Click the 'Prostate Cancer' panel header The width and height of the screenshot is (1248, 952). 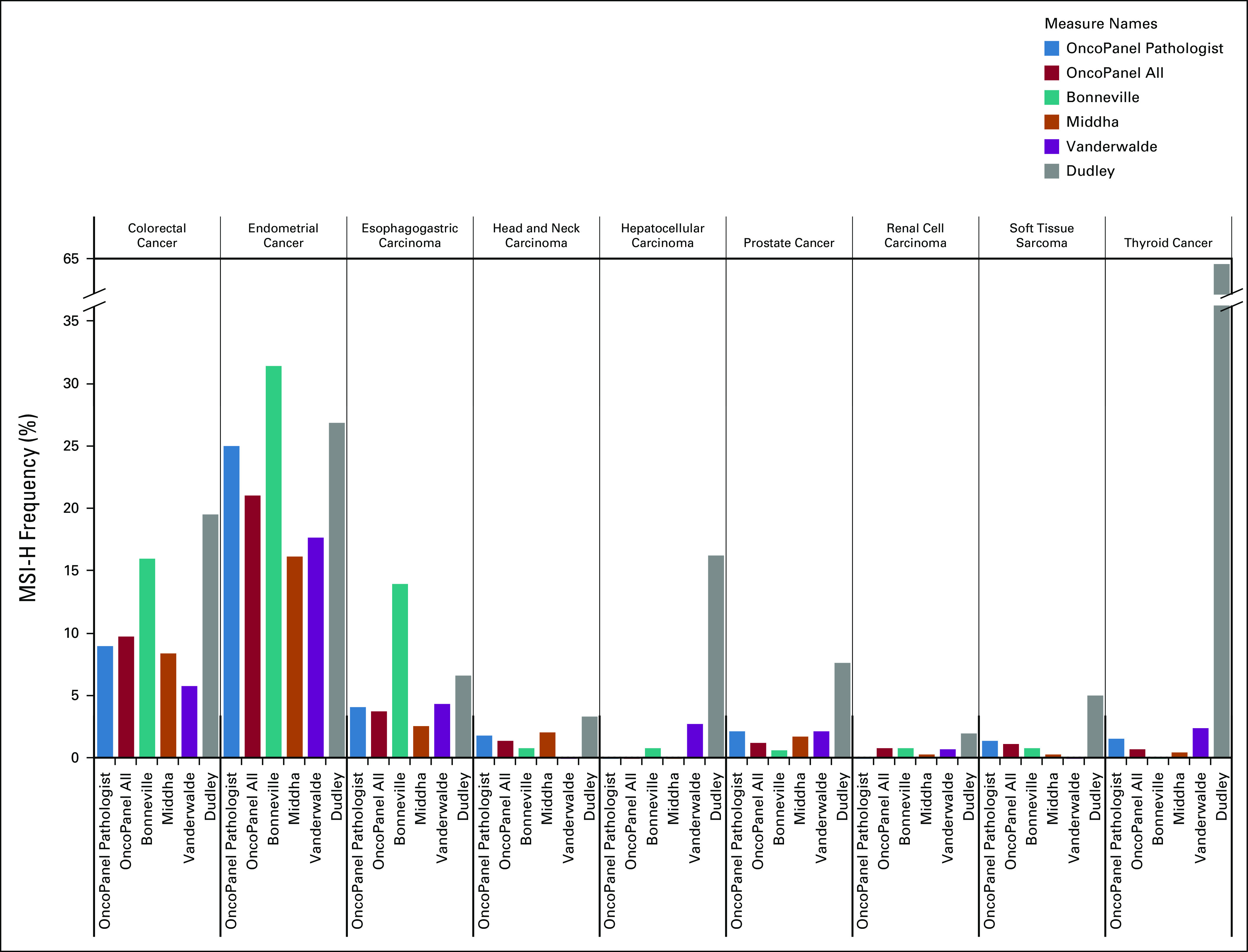(789, 243)
